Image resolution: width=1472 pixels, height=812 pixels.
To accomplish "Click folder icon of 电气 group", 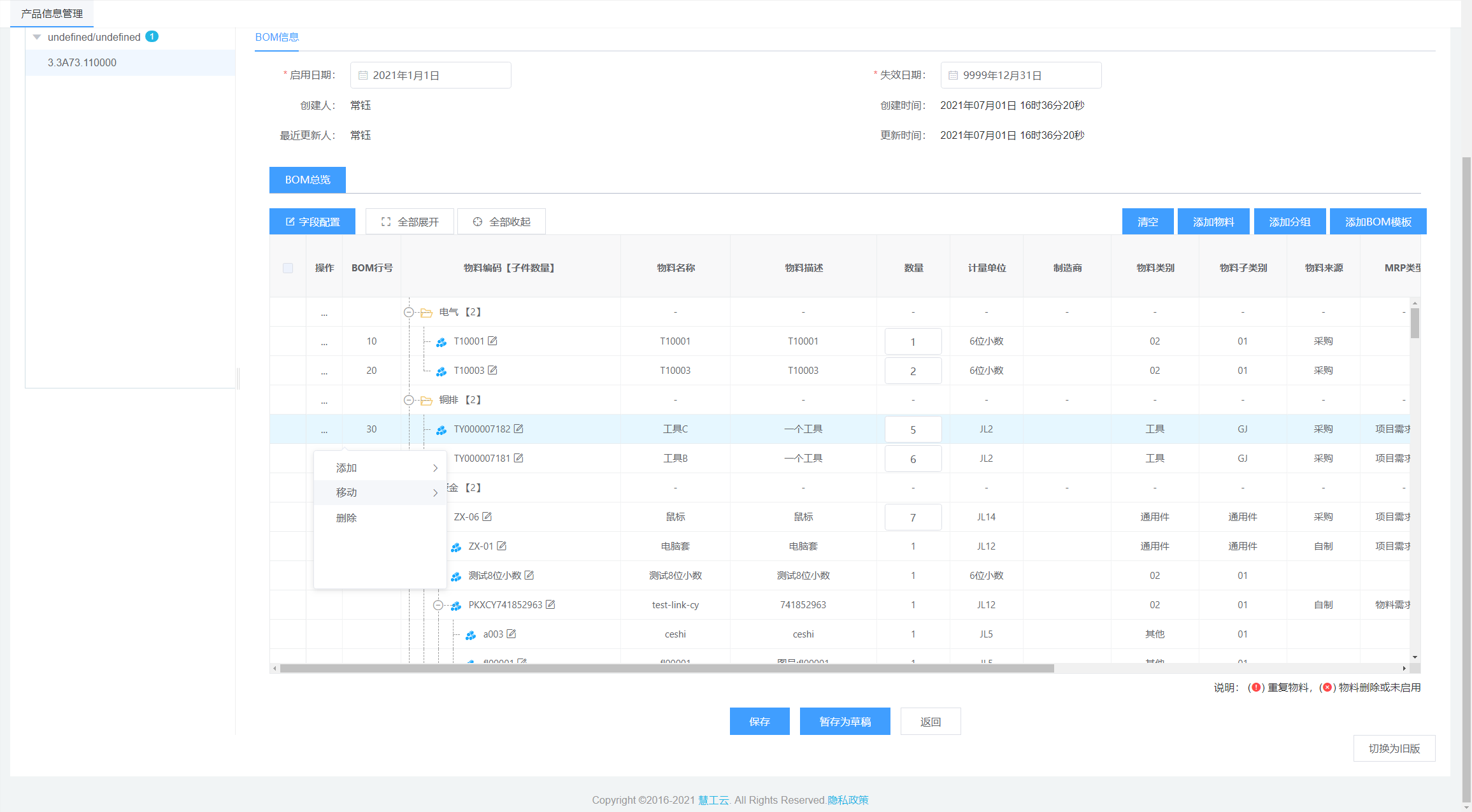I will pyautogui.click(x=426, y=312).
